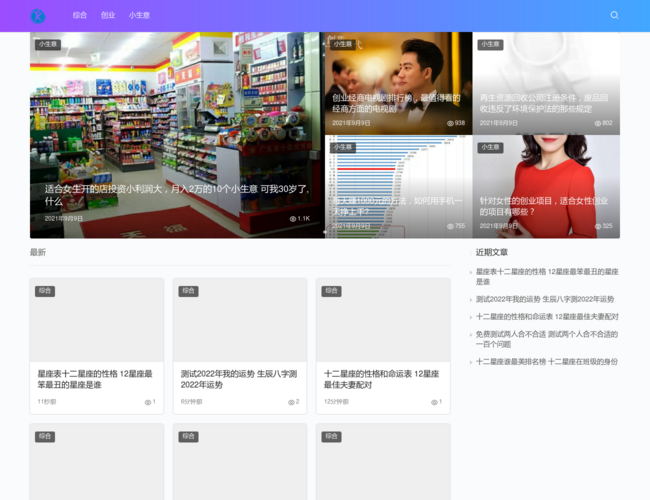
Task: Click the blank thumbnail of the 测试2022年我的运势 card
Action: point(240,325)
